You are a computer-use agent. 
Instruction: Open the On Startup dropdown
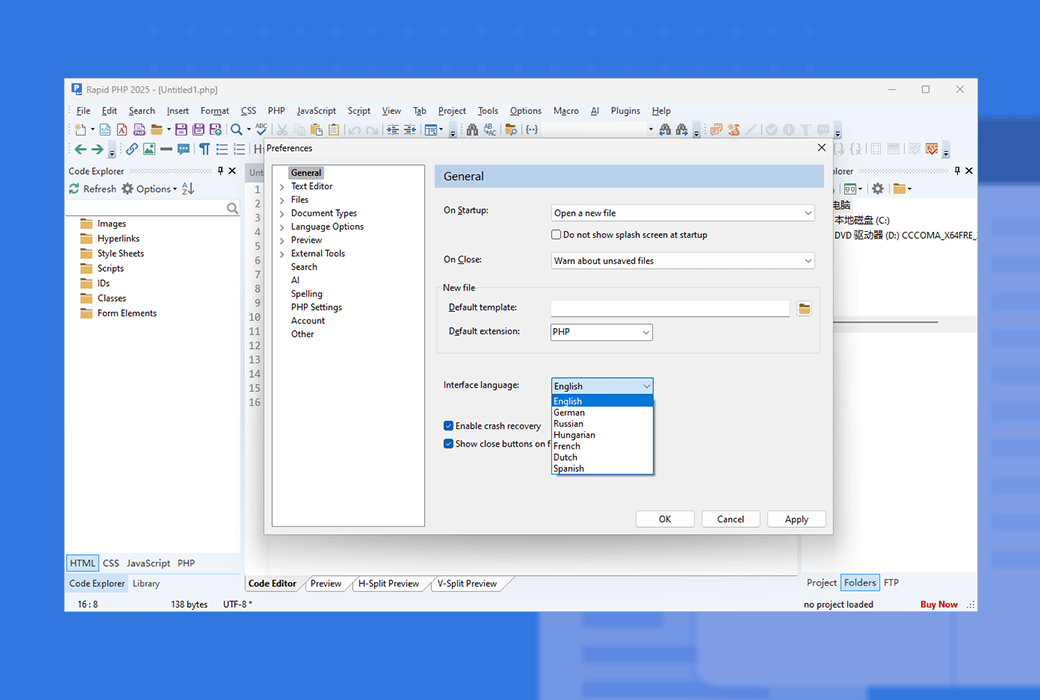click(x=683, y=213)
